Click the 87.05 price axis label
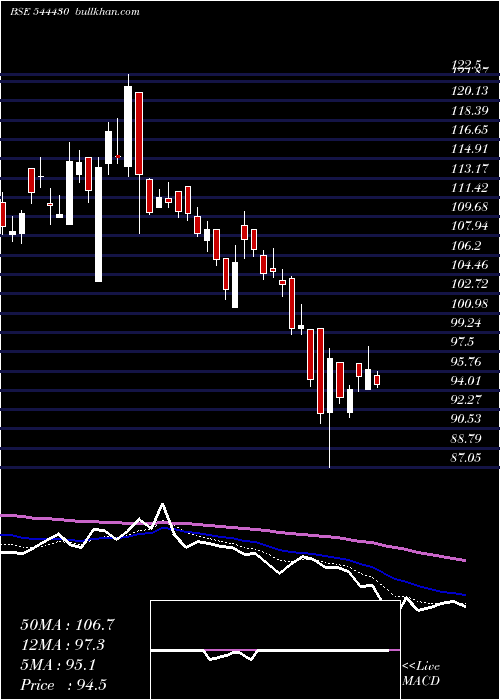This screenshot has height=700, width=500. 466,458
